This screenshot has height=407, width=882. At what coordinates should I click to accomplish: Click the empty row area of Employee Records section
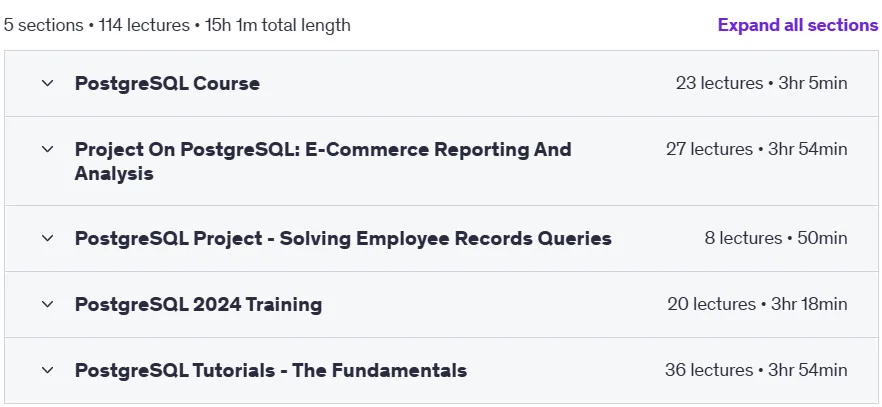tap(658, 238)
